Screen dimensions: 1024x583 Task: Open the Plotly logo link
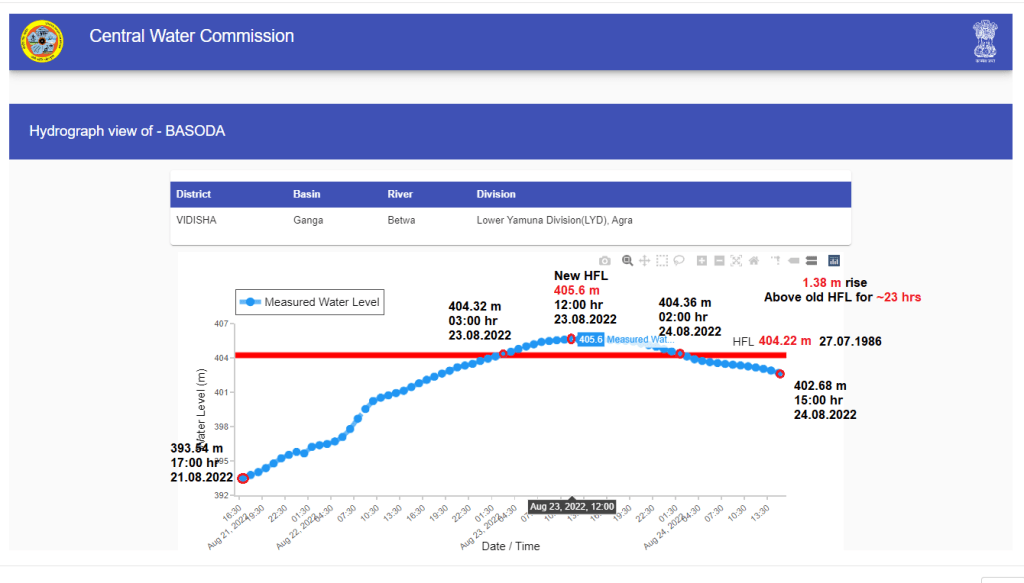[x=834, y=261]
